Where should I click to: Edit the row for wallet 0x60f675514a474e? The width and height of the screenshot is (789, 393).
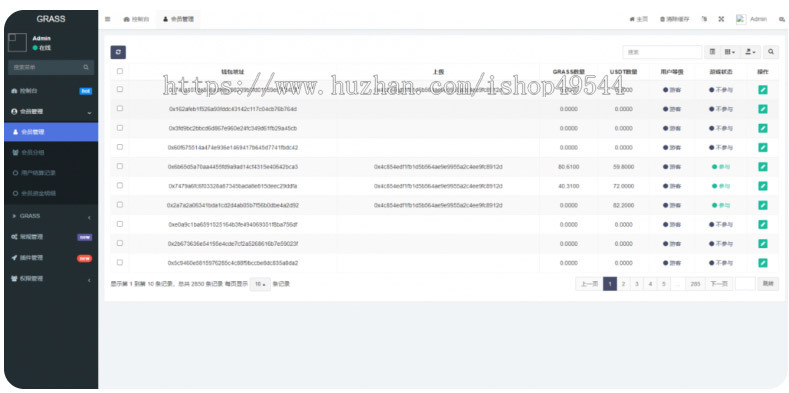[763, 147]
